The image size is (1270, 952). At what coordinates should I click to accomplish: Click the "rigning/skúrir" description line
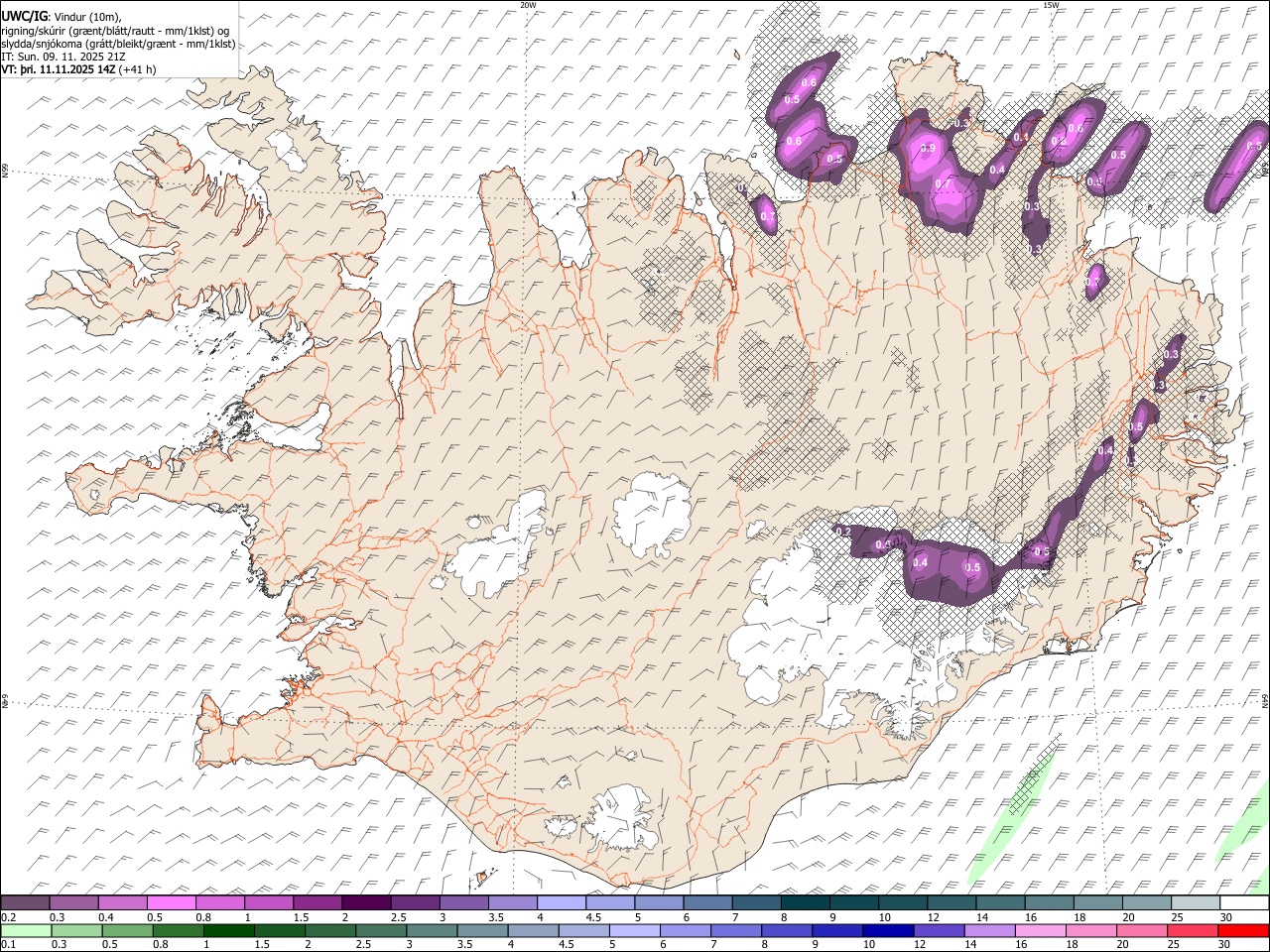pos(115,31)
